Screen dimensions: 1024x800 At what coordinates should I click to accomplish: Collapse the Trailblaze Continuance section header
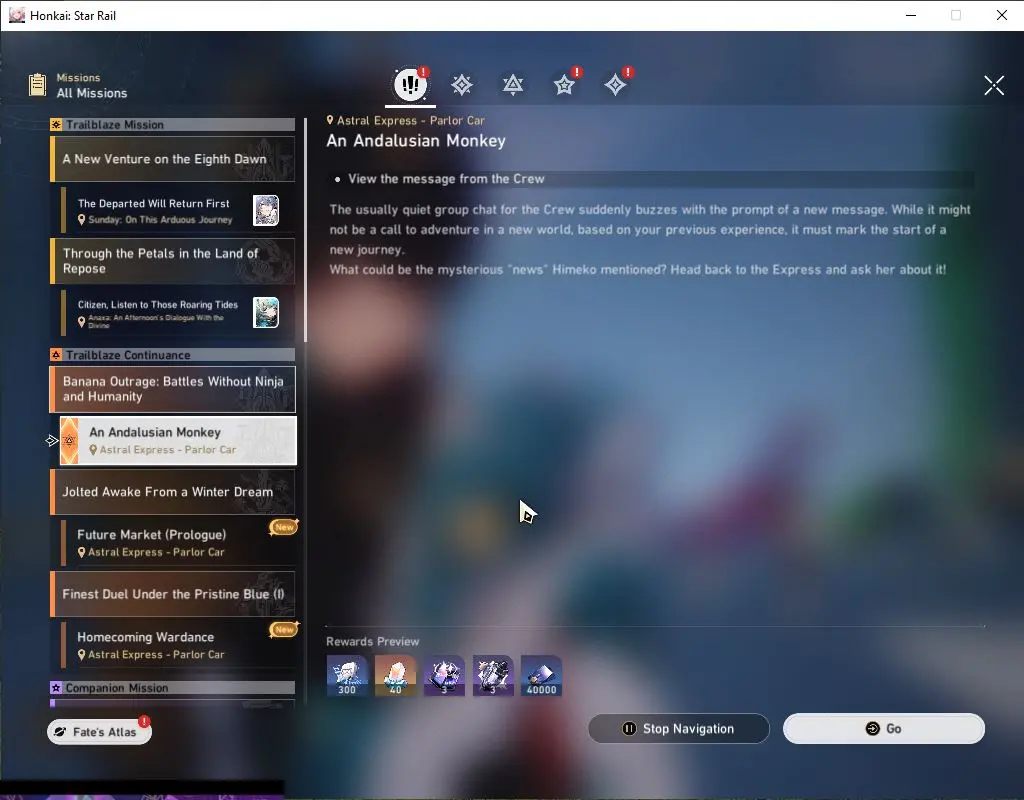[172, 355]
